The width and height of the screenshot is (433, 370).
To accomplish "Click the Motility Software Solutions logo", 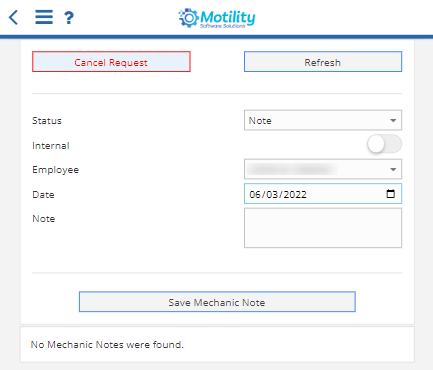I will click(217, 18).
